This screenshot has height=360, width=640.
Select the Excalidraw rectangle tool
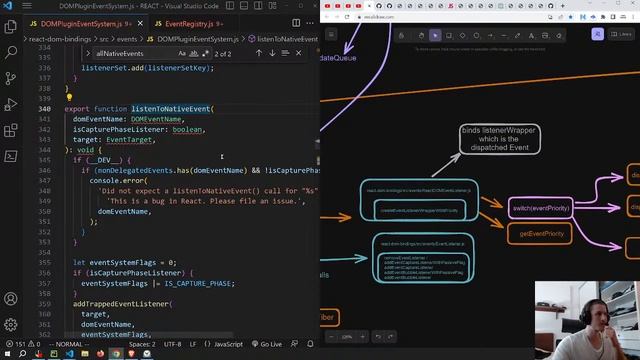(x=449, y=36)
